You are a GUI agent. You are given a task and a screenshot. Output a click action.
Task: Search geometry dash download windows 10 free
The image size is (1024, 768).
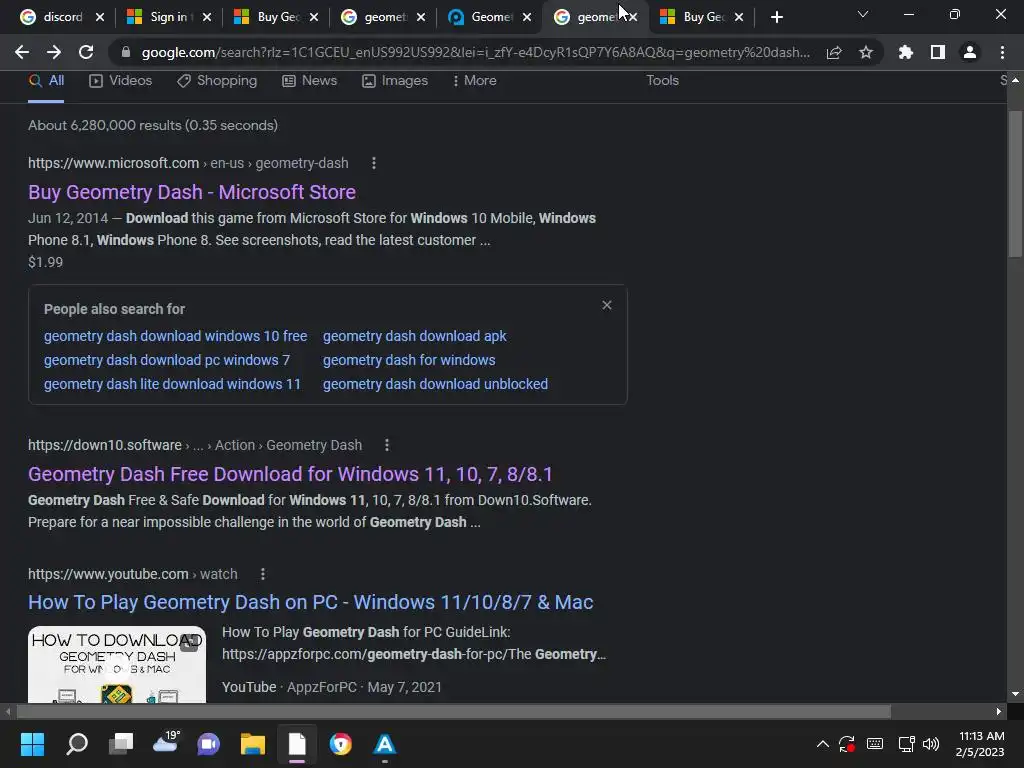[175, 336]
